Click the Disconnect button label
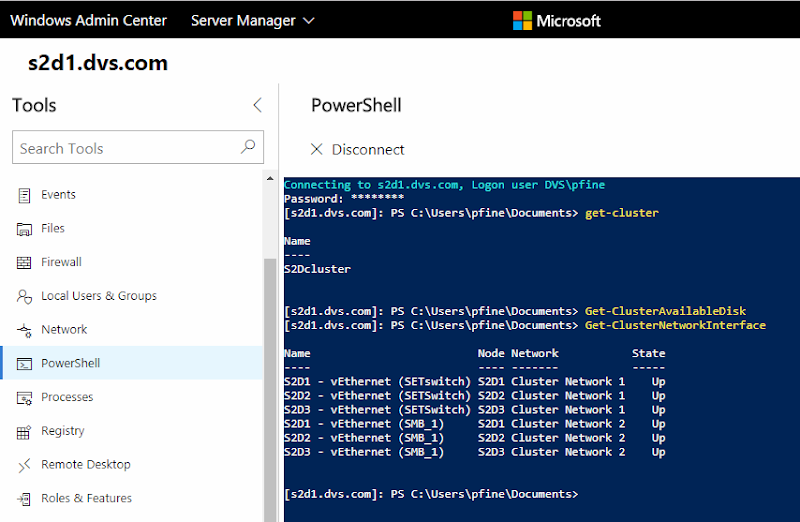 [368, 149]
